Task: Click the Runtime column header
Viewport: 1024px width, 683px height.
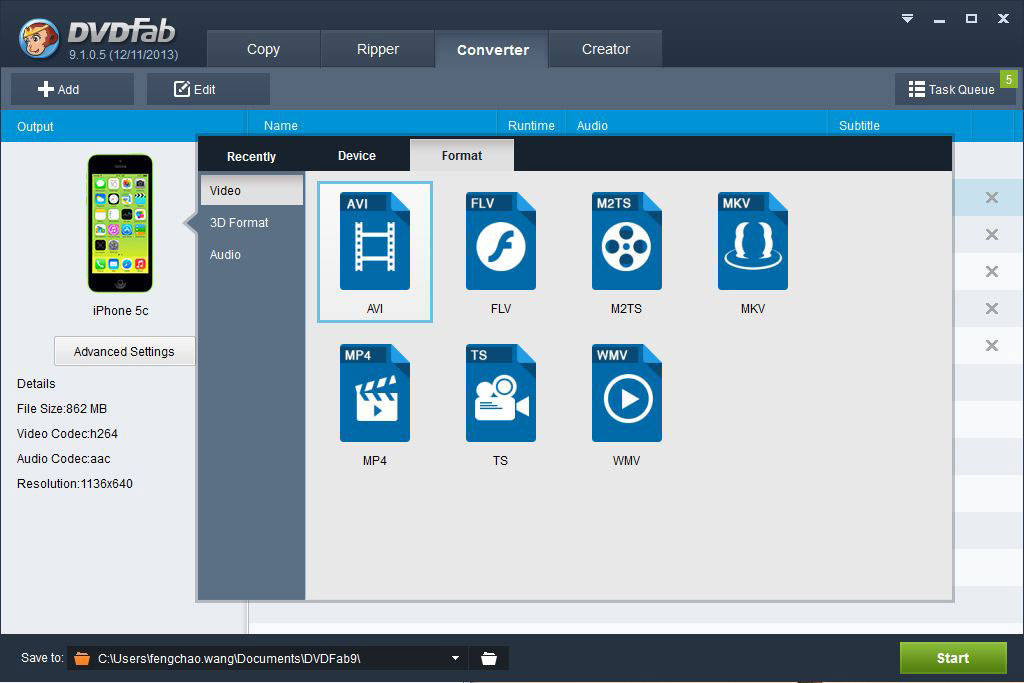Action: click(531, 125)
